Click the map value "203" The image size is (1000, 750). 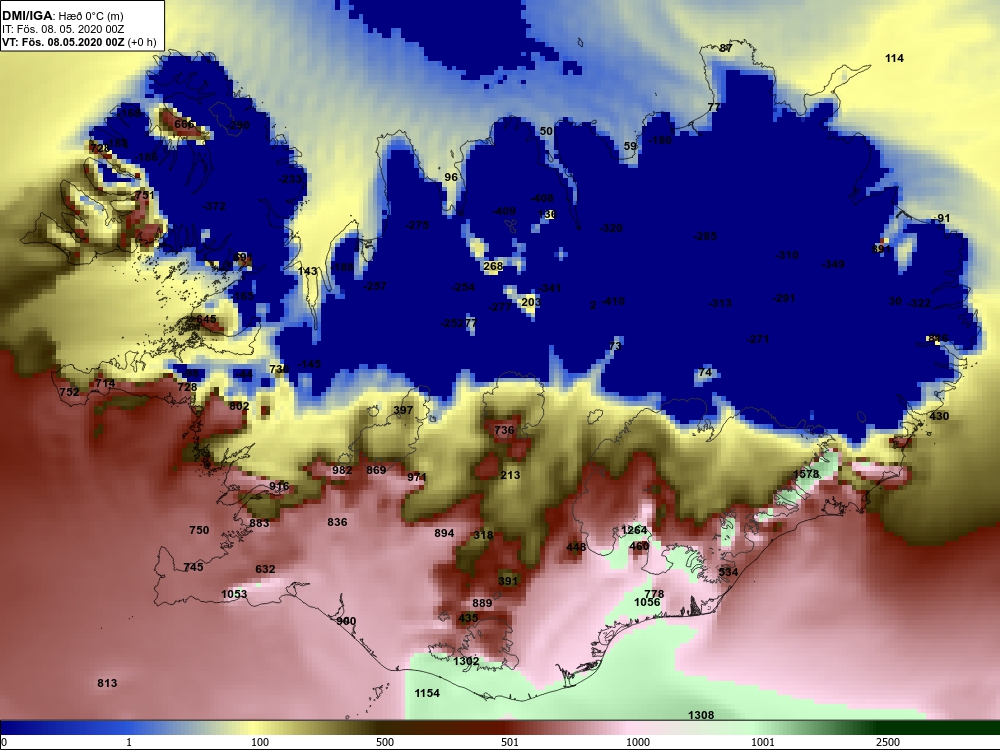pos(531,302)
